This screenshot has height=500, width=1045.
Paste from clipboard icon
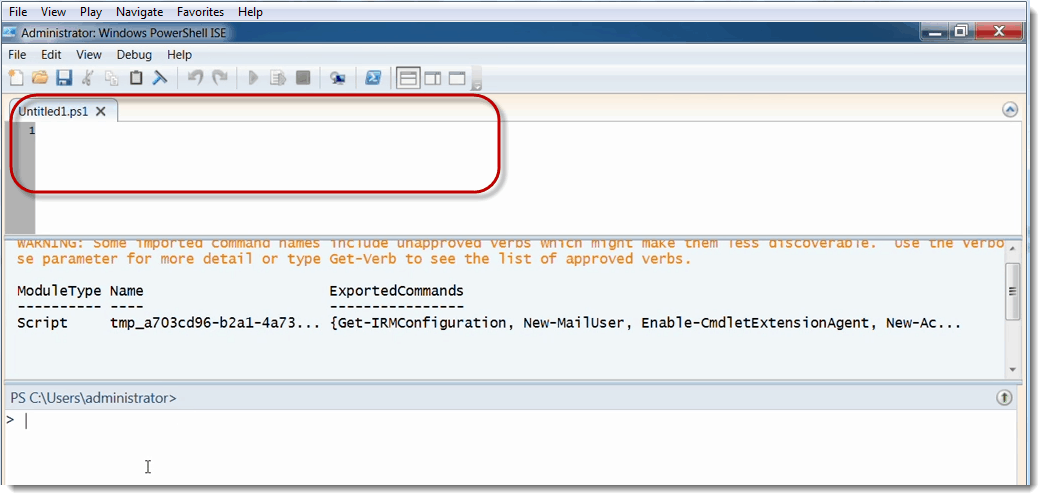tap(136, 78)
